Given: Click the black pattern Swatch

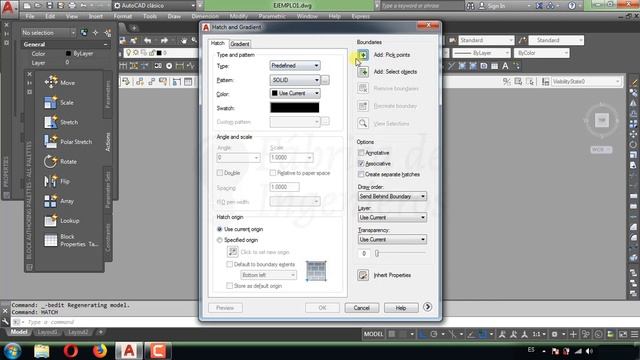Looking at the screenshot, I should click(x=295, y=107).
